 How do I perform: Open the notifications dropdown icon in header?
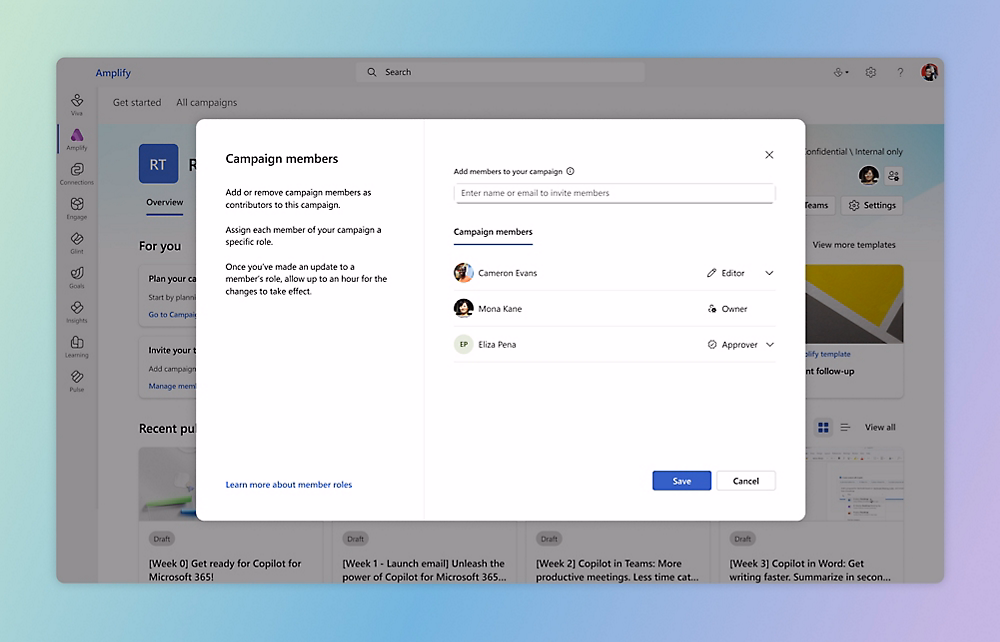pos(841,72)
